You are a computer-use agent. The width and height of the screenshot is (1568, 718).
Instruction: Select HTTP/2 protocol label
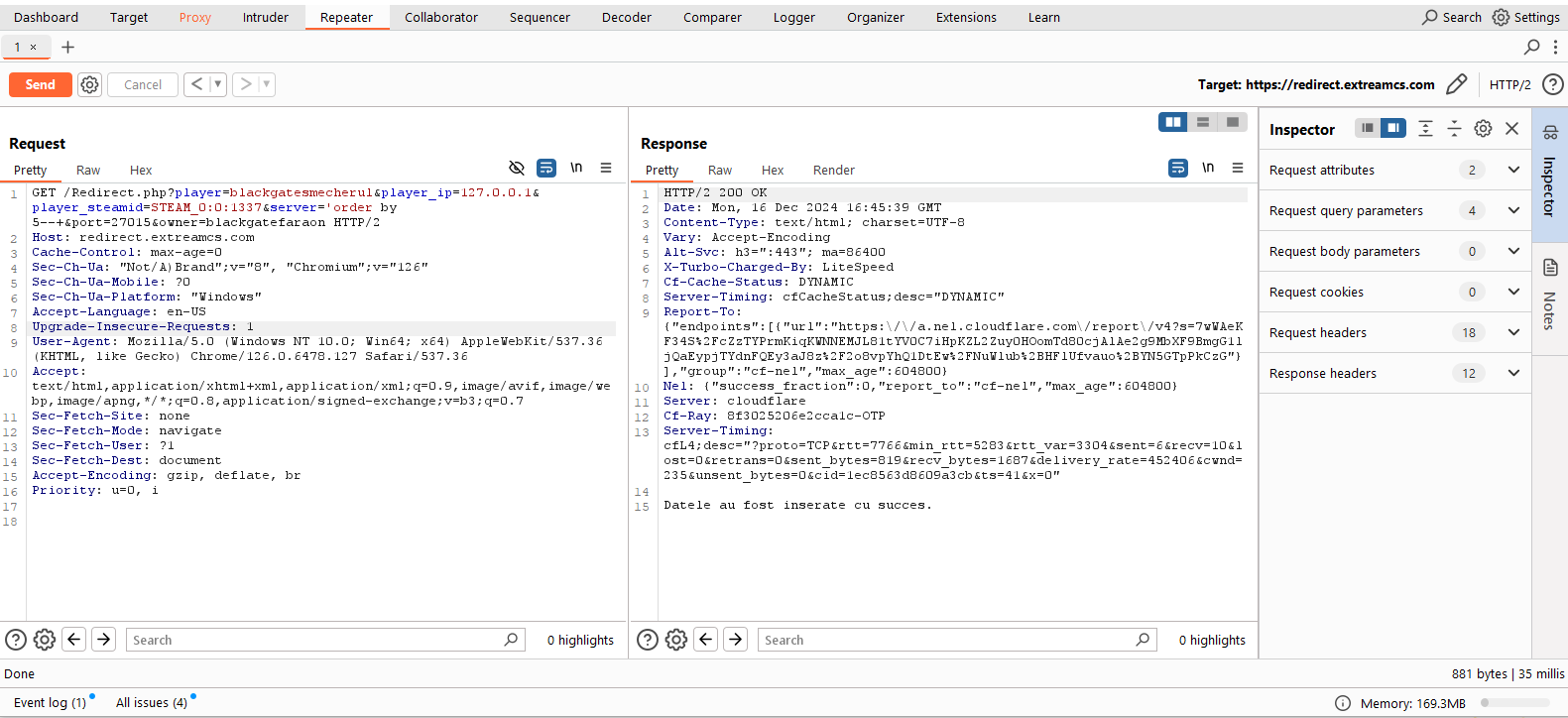pos(1510,84)
